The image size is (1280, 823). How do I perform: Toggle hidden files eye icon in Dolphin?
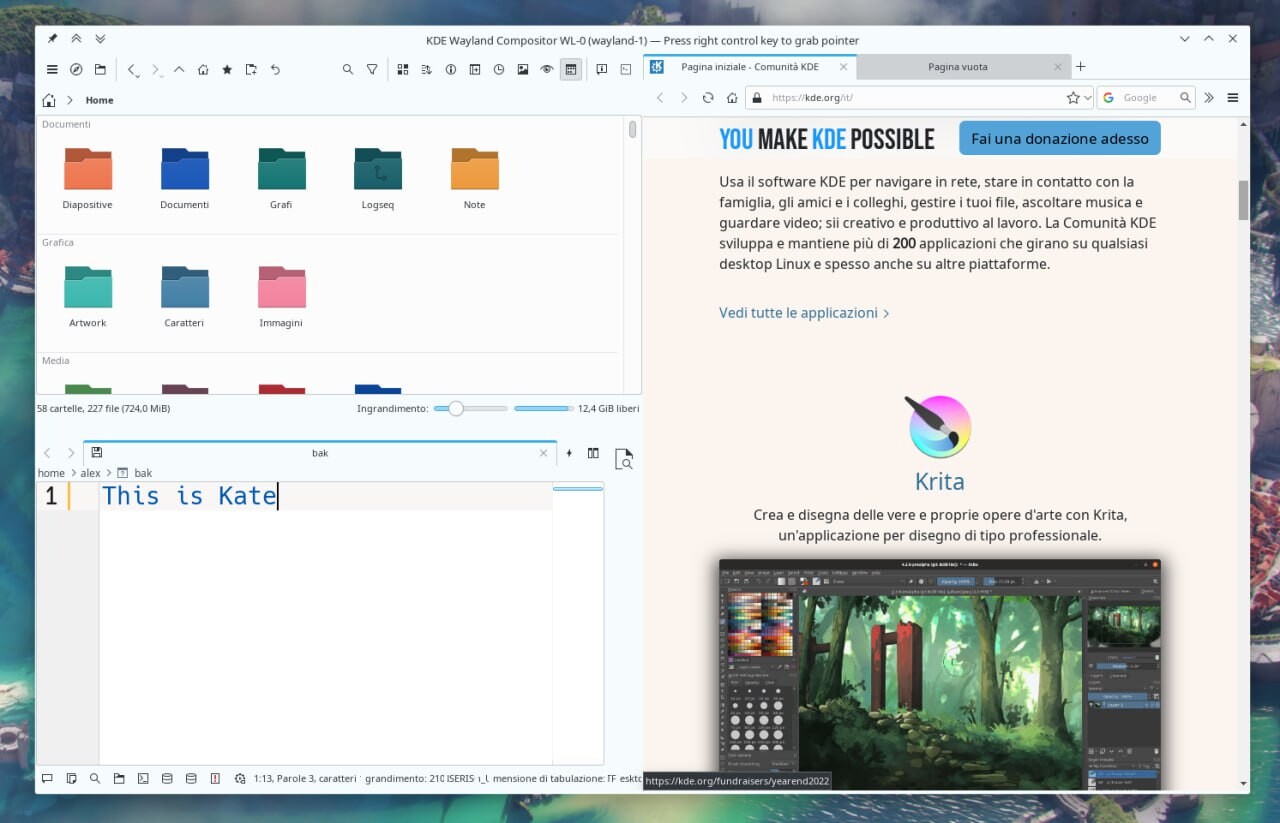pos(547,70)
